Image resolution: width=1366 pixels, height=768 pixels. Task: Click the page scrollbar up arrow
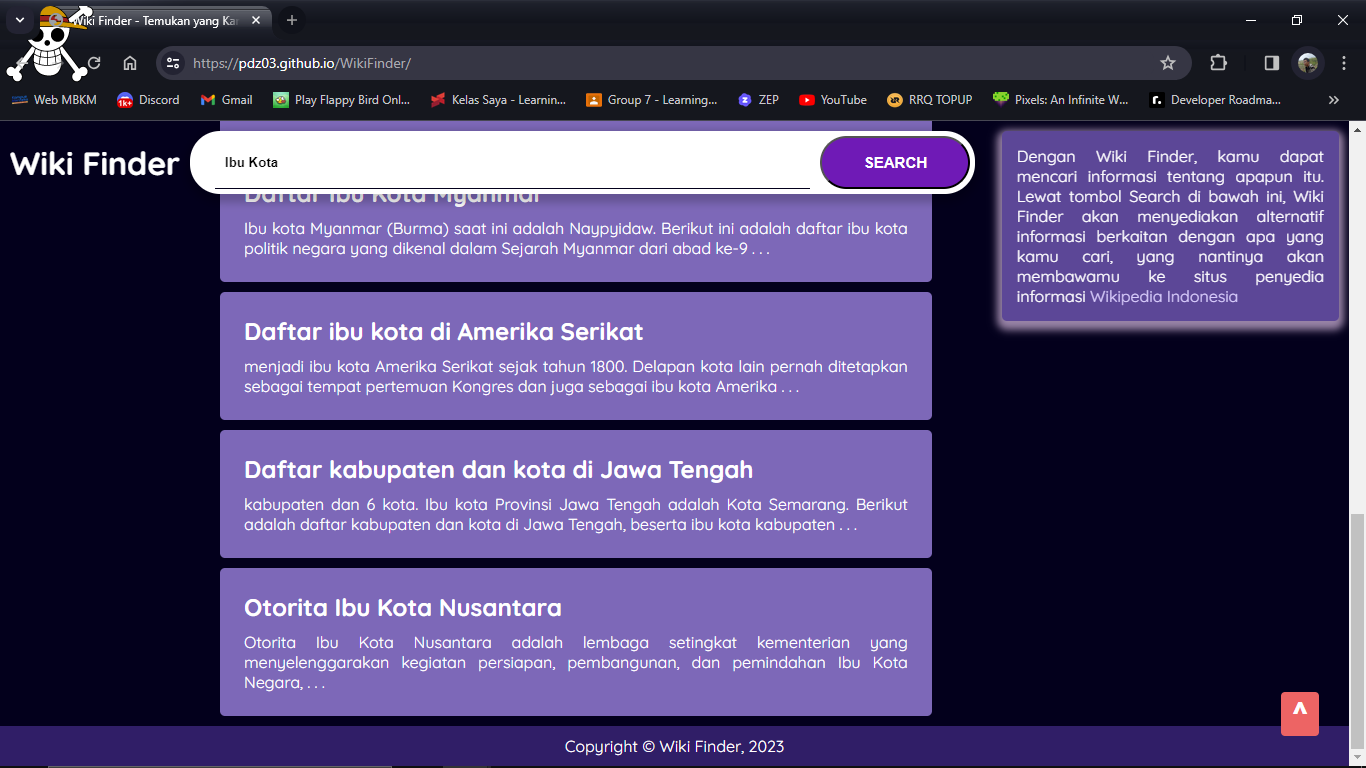(x=1357, y=131)
